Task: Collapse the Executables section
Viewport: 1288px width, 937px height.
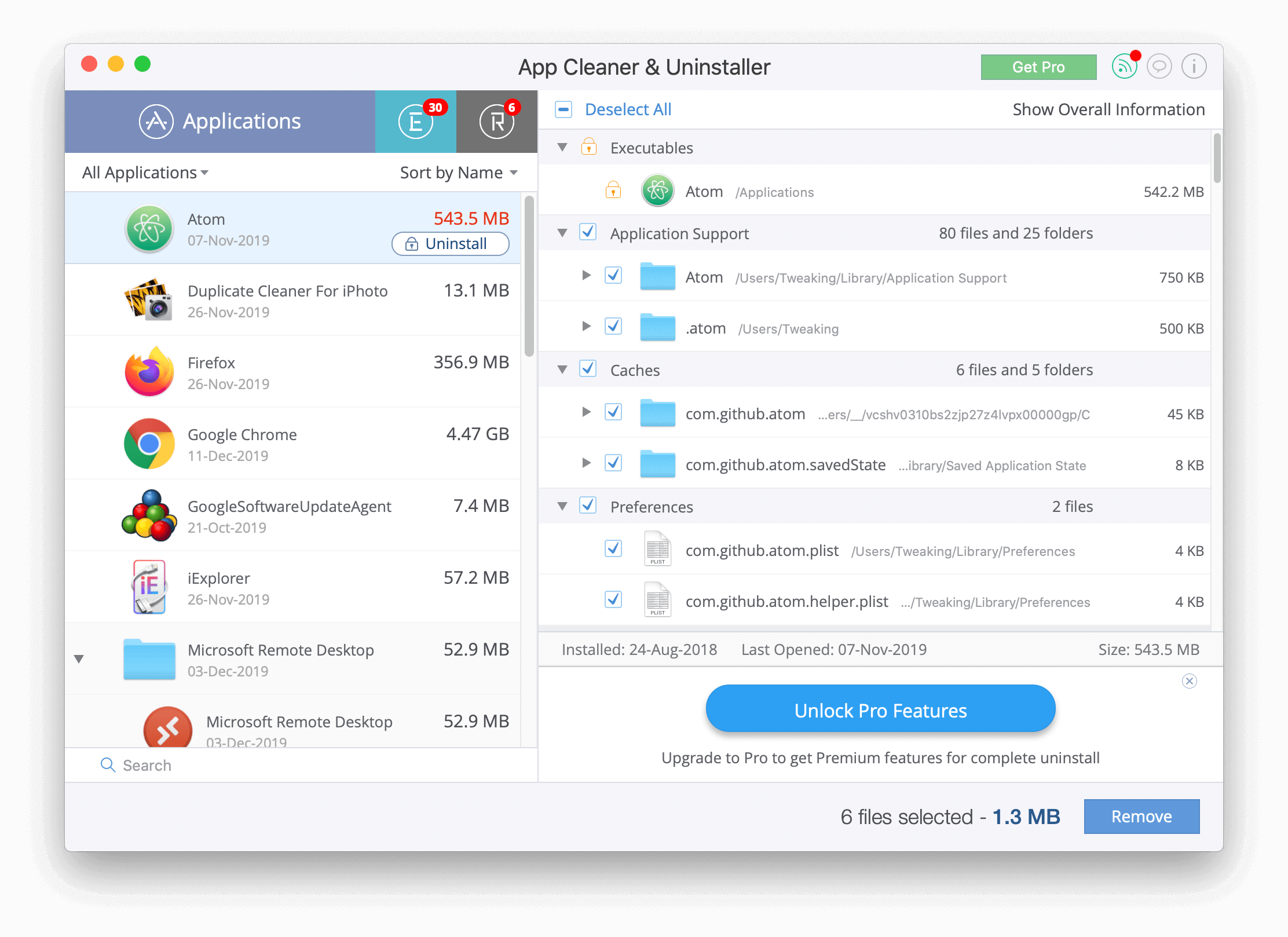Action: coord(562,148)
